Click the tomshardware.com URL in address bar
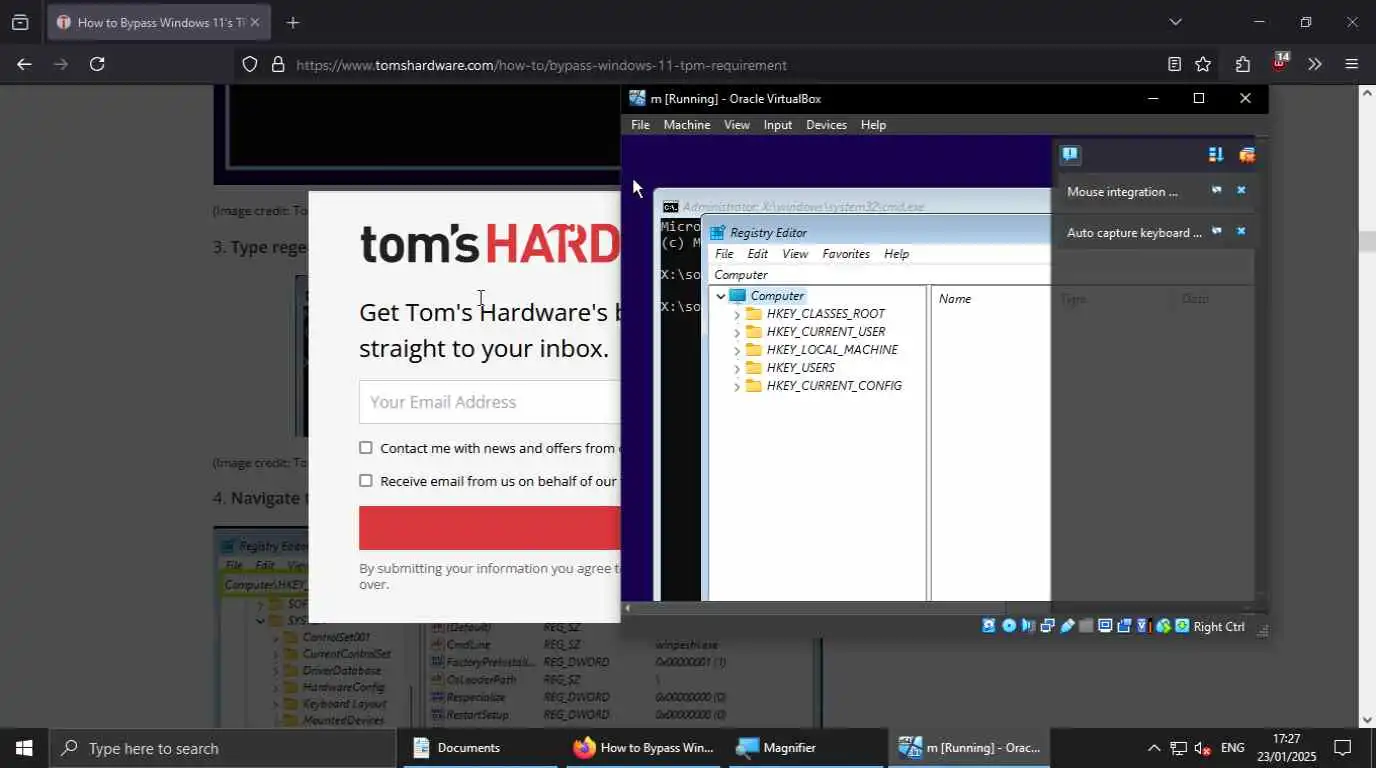1376x768 pixels. [x=541, y=65]
